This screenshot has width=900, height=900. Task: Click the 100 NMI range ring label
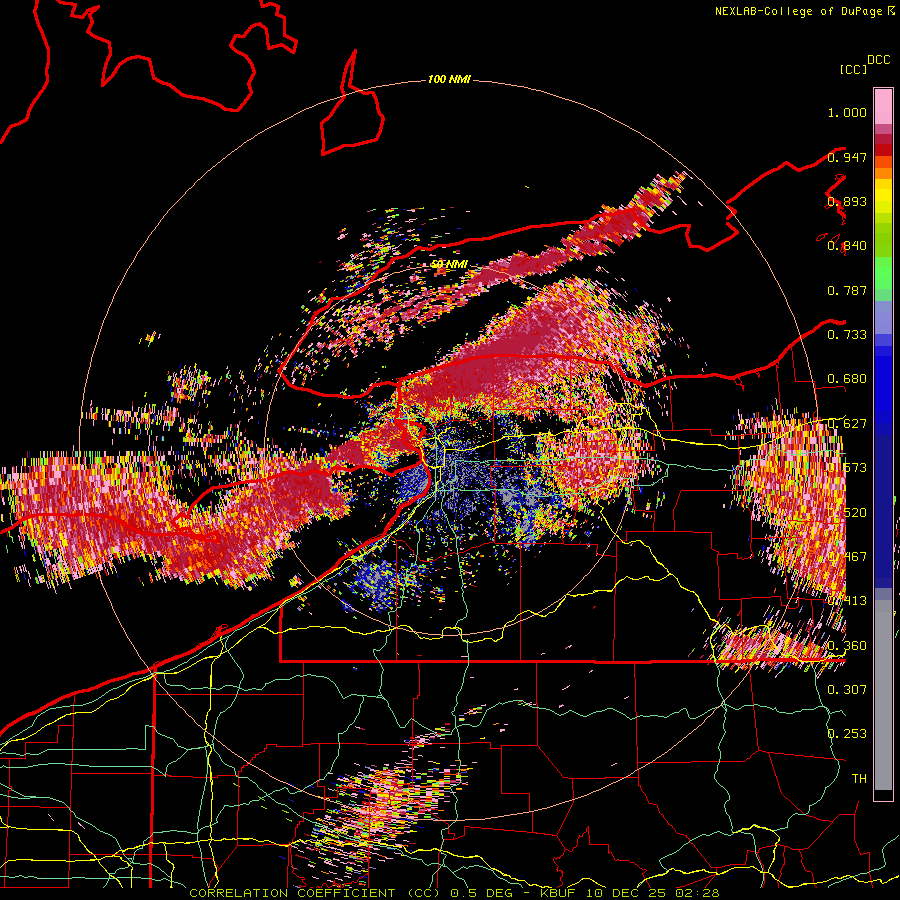(x=449, y=79)
